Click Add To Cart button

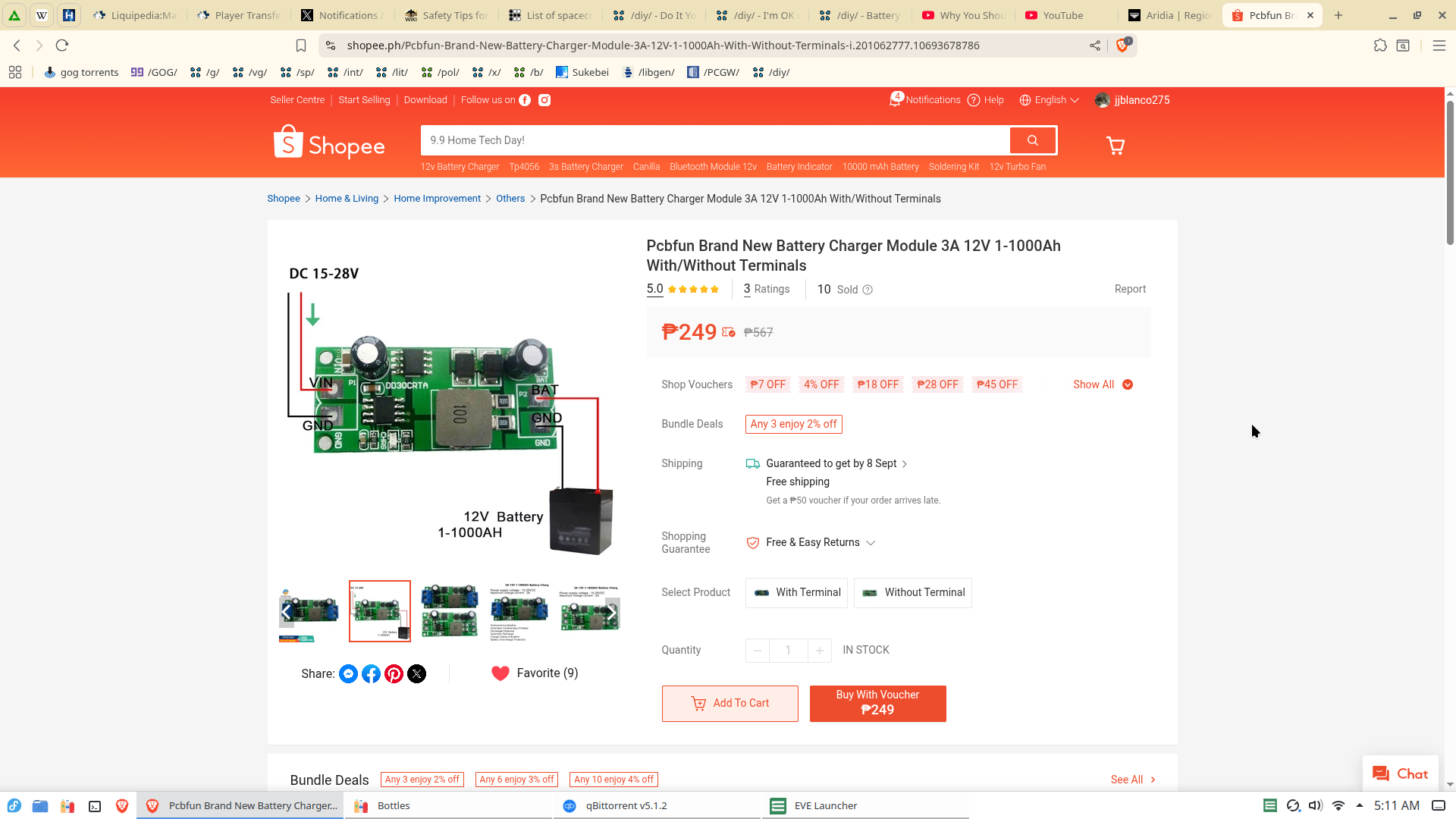coord(730,704)
